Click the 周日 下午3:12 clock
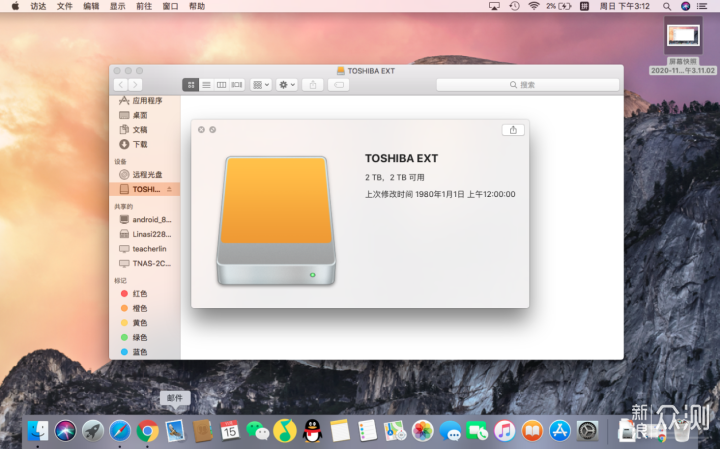This screenshot has height=449, width=720. pyautogui.click(x=624, y=6)
